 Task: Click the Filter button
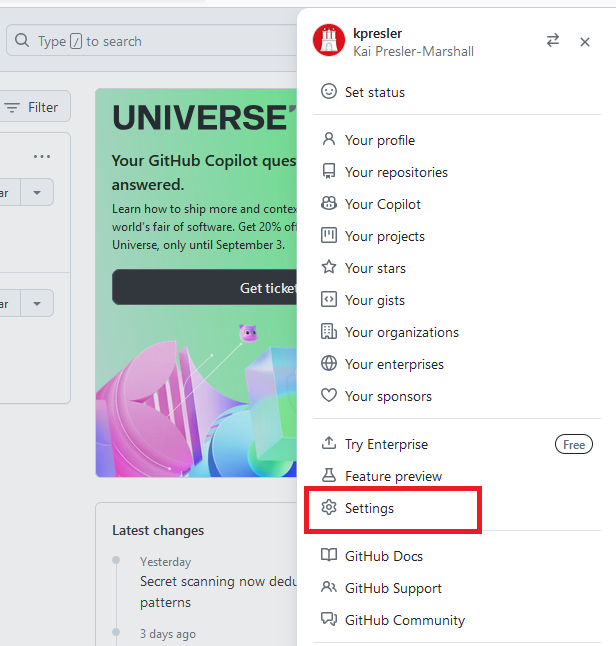point(33,107)
